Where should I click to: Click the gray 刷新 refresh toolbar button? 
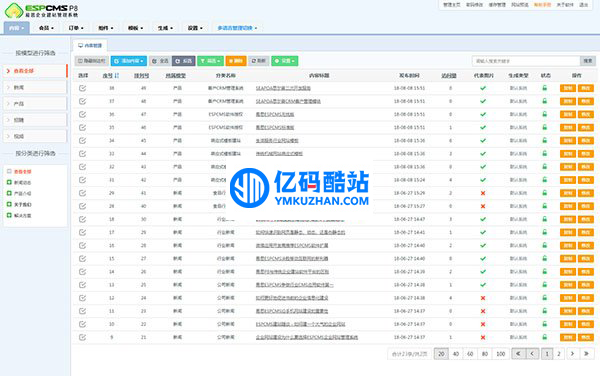pos(259,61)
